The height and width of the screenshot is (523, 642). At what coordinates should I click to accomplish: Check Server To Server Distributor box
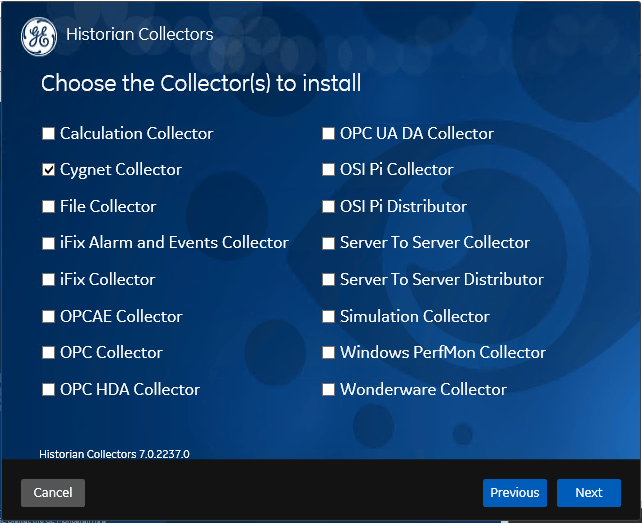pyautogui.click(x=328, y=280)
